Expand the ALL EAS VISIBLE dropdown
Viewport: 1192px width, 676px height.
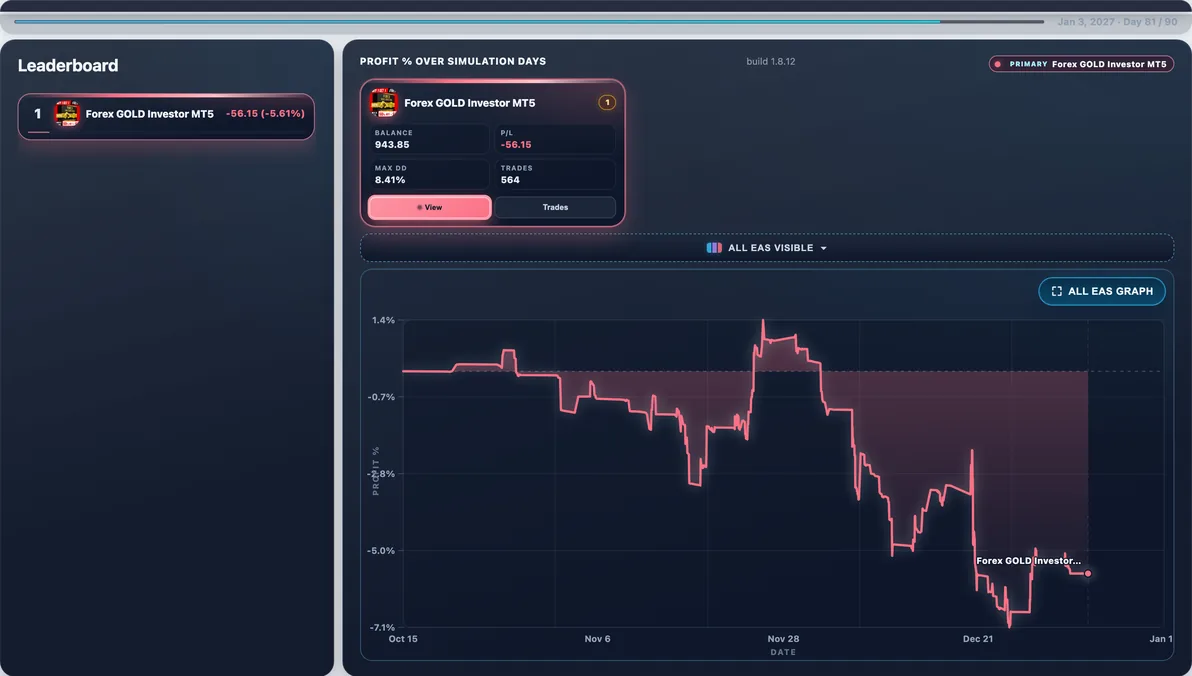pos(766,248)
